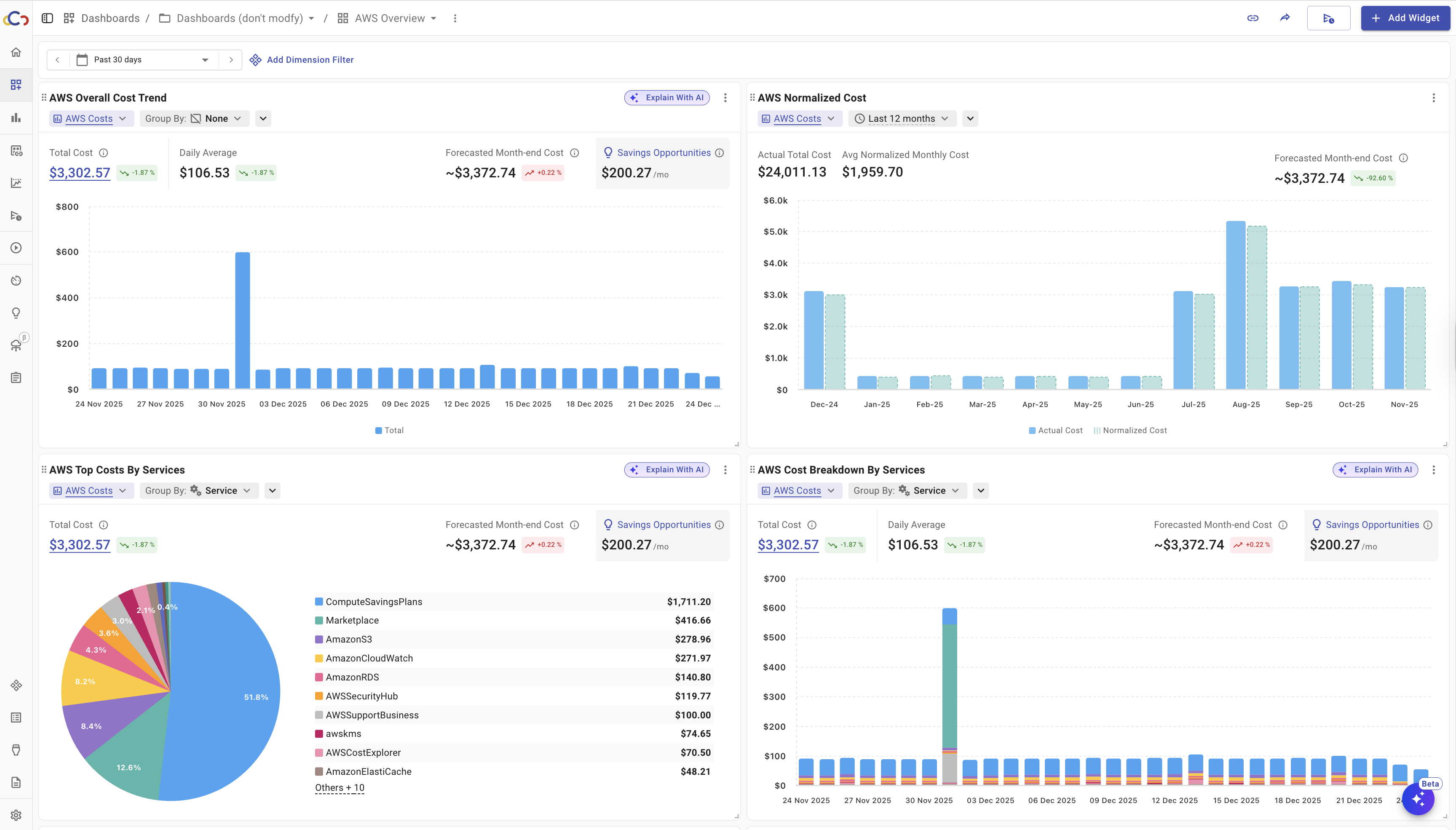Click the home icon in sidebar
The image size is (1456, 830).
pyautogui.click(x=16, y=52)
